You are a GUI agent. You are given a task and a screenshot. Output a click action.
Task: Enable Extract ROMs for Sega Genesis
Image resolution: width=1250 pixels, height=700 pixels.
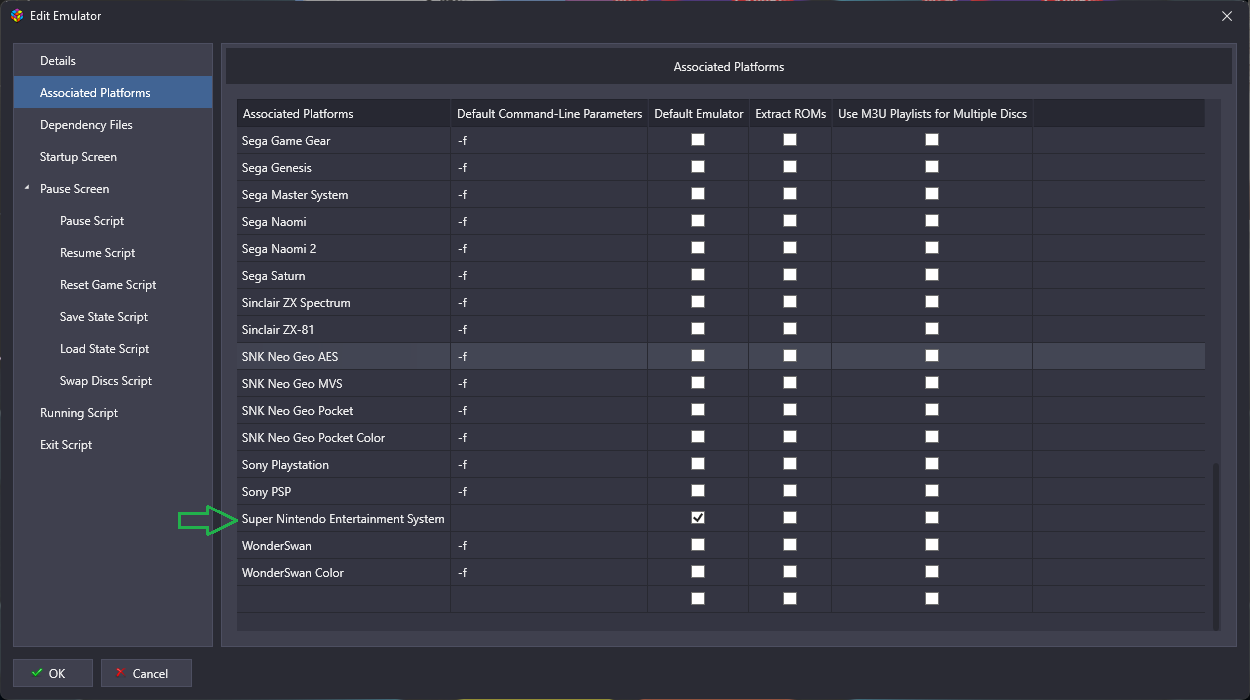point(790,167)
